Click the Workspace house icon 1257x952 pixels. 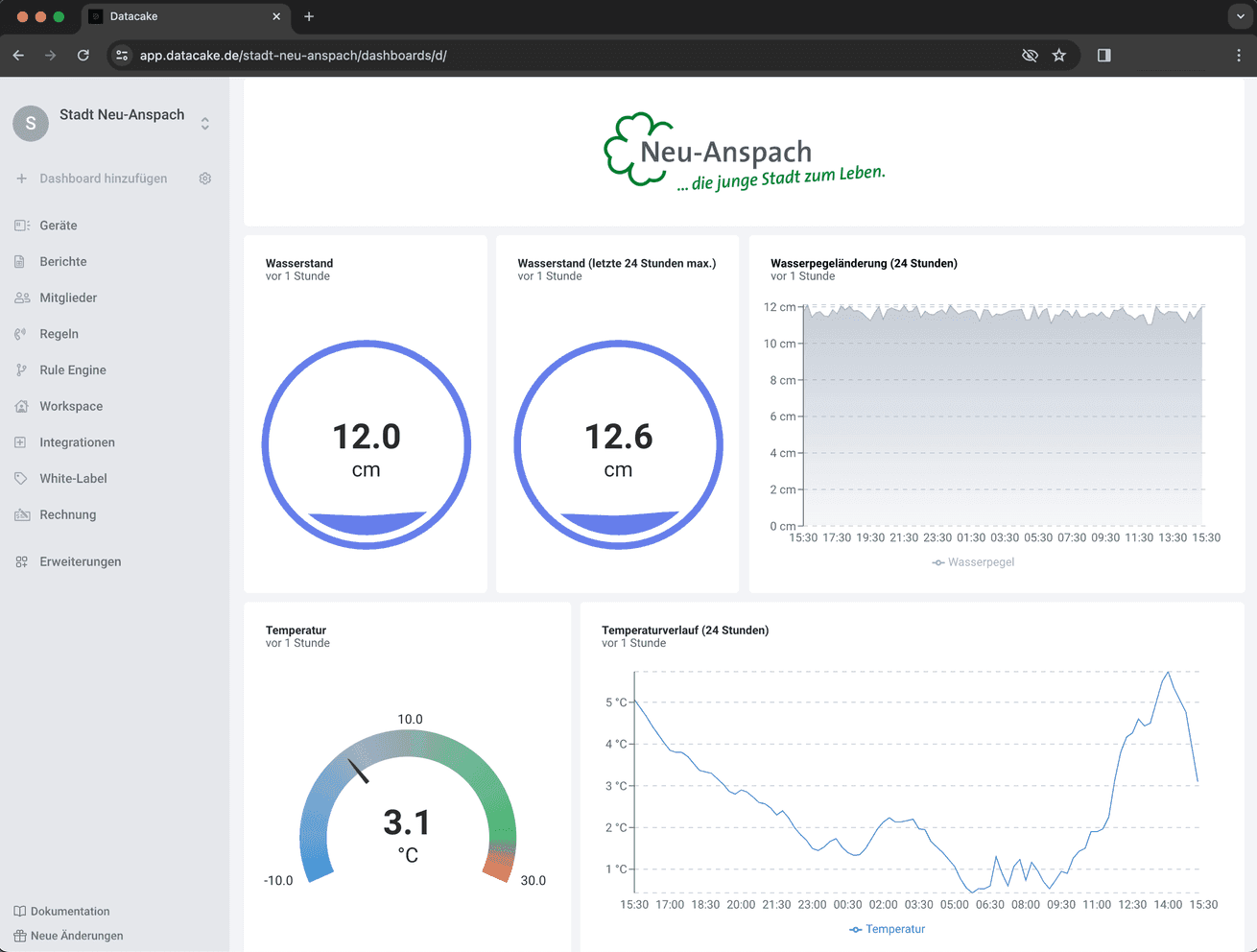(21, 407)
